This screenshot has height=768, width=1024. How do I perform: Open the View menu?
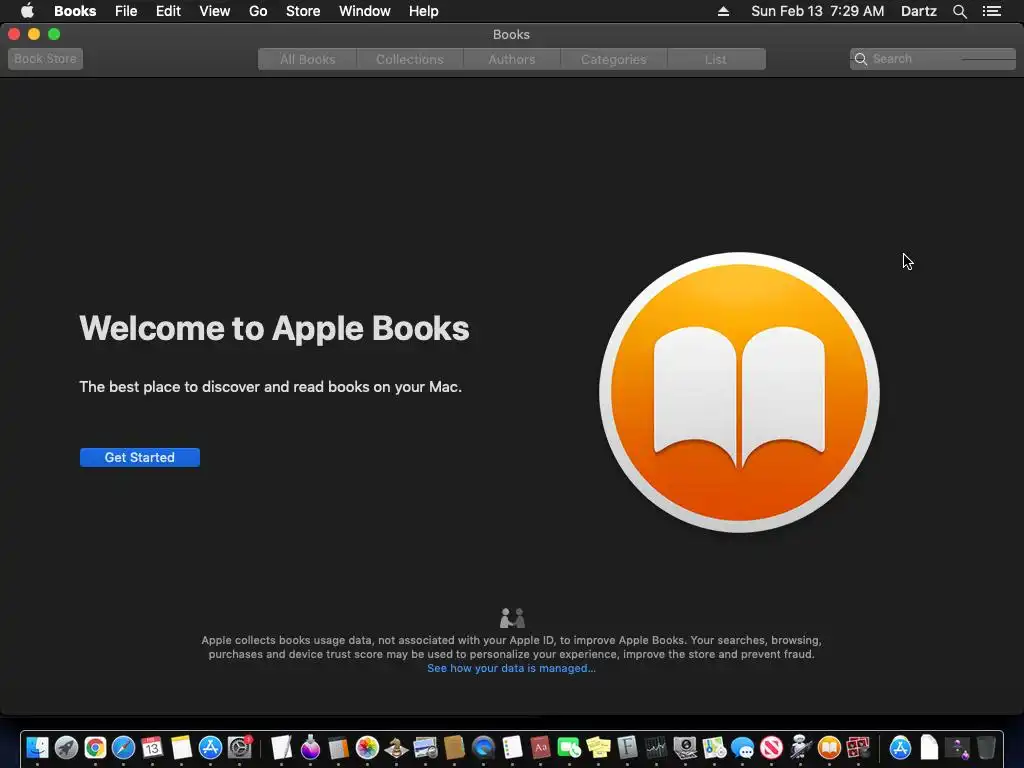click(x=214, y=11)
